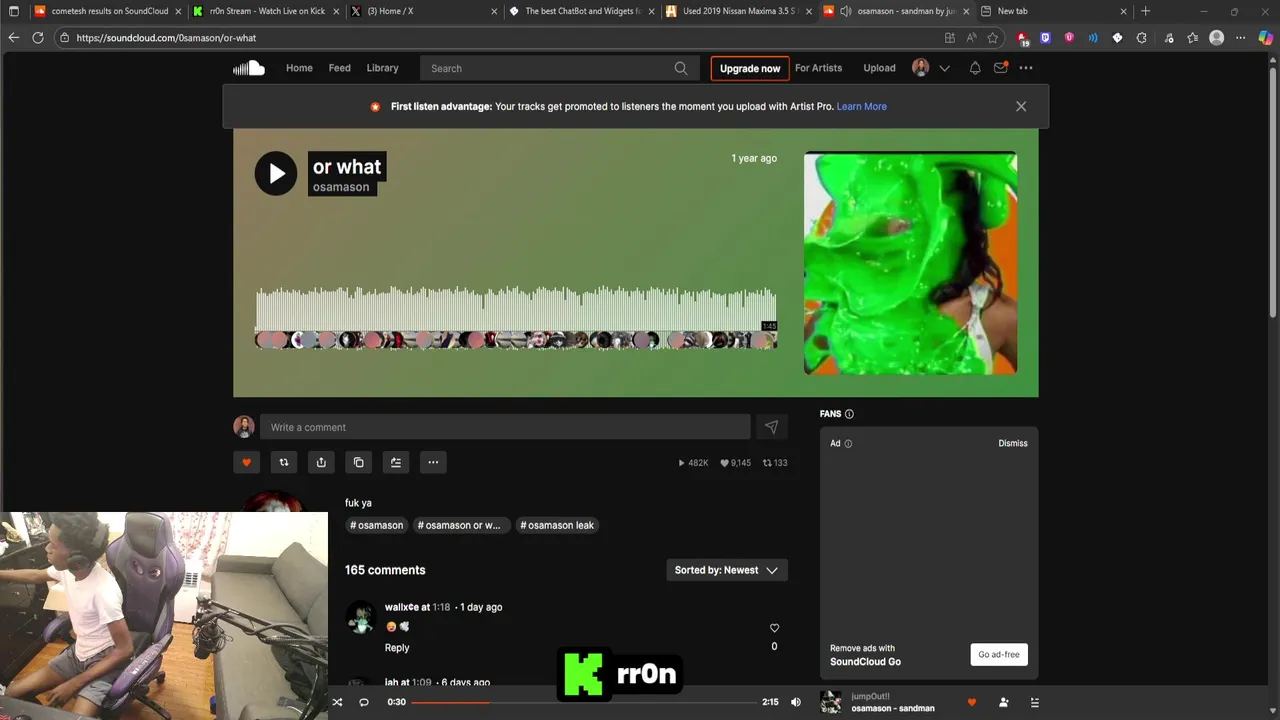Image resolution: width=1280 pixels, height=720 pixels.
Task: Click the Write a comment field
Action: pyautogui.click(x=505, y=427)
